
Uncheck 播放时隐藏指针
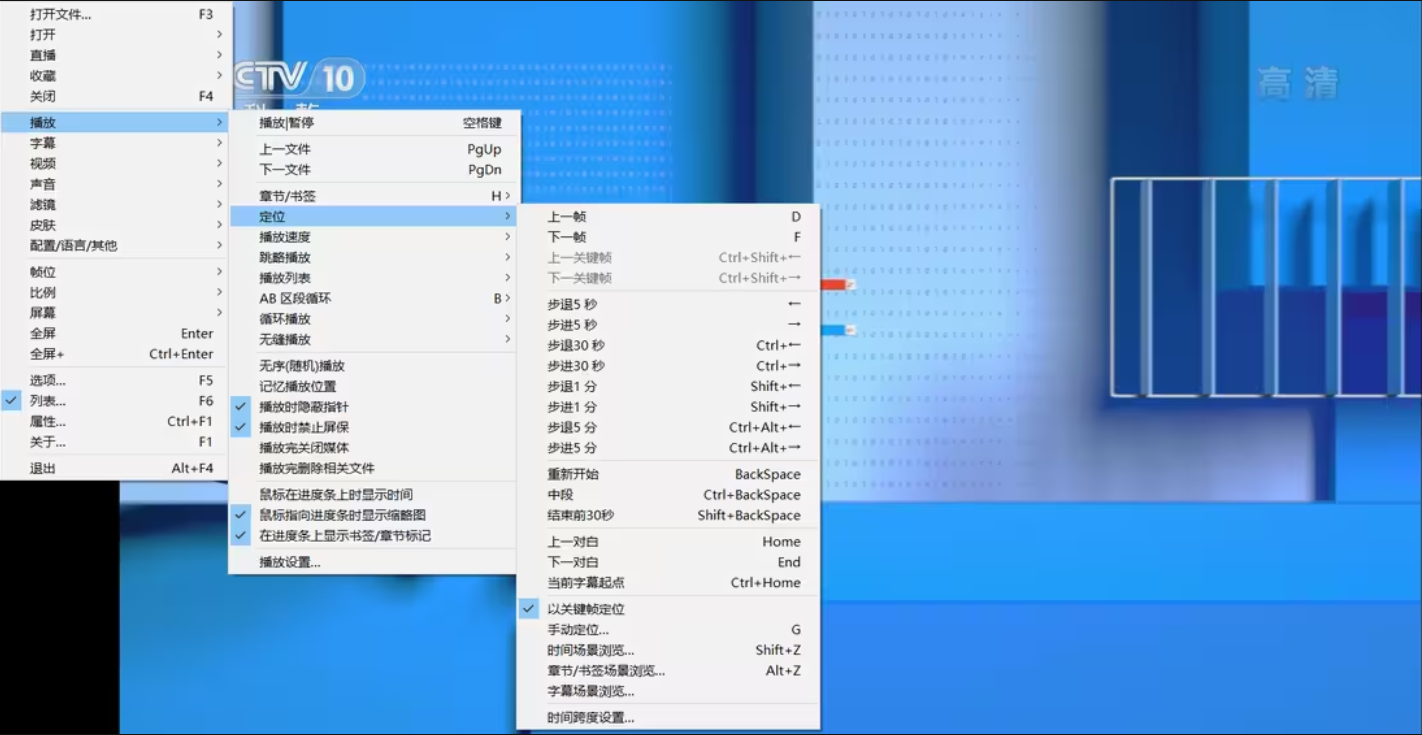point(374,407)
